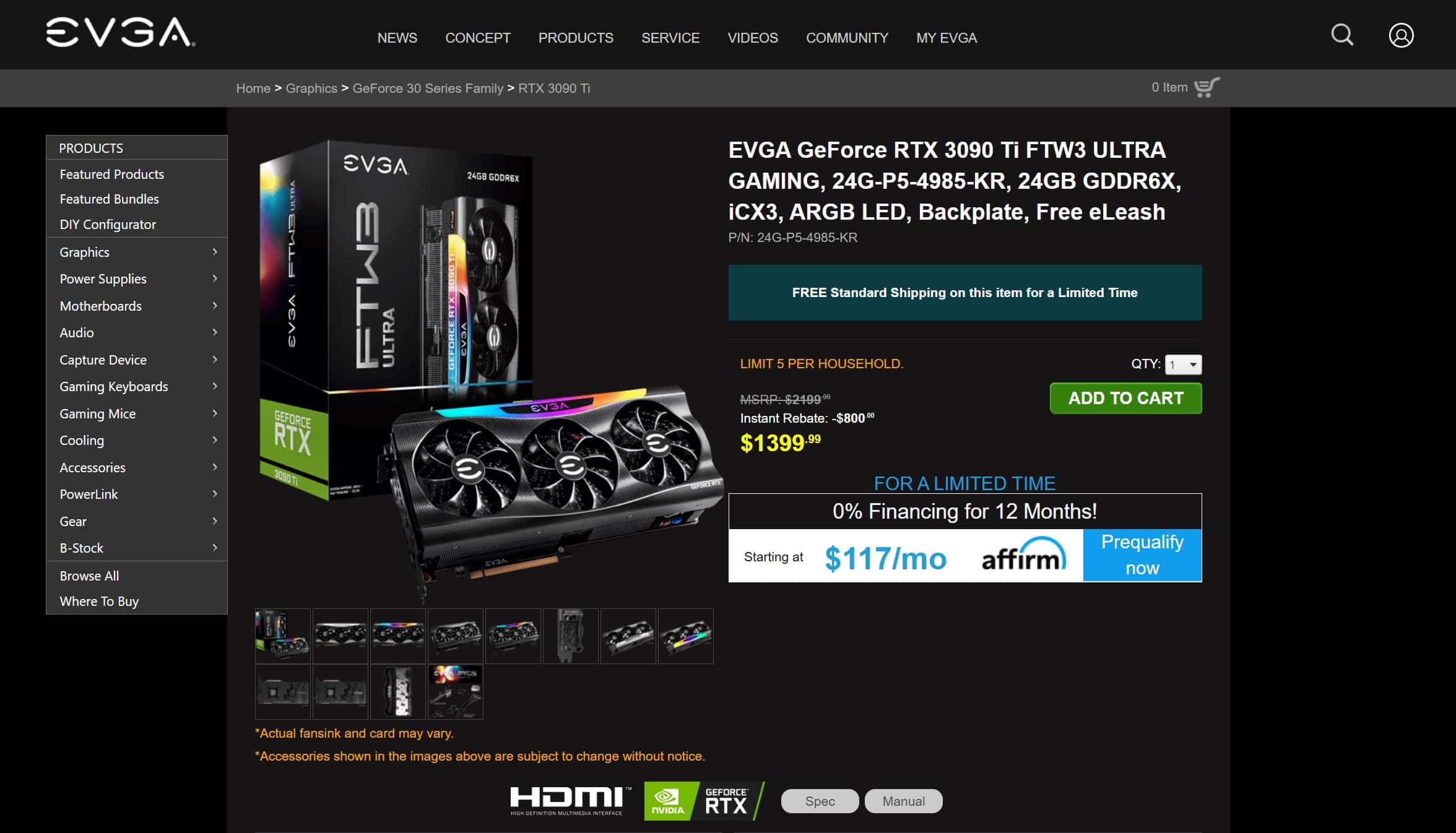Open the COMMUNITY menu item

pyautogui.click(x=847, y=38)
